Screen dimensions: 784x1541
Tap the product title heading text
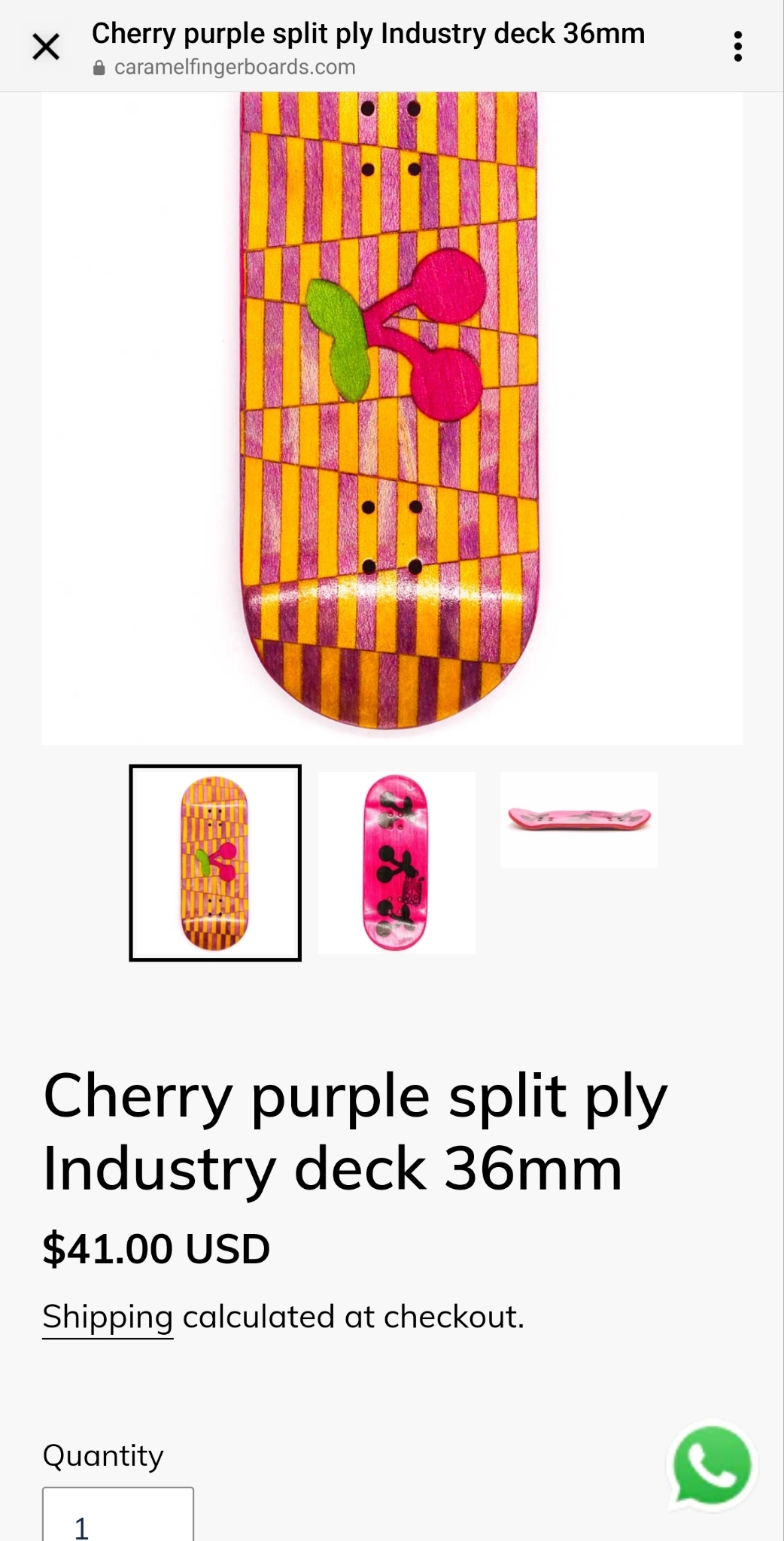355,1132
